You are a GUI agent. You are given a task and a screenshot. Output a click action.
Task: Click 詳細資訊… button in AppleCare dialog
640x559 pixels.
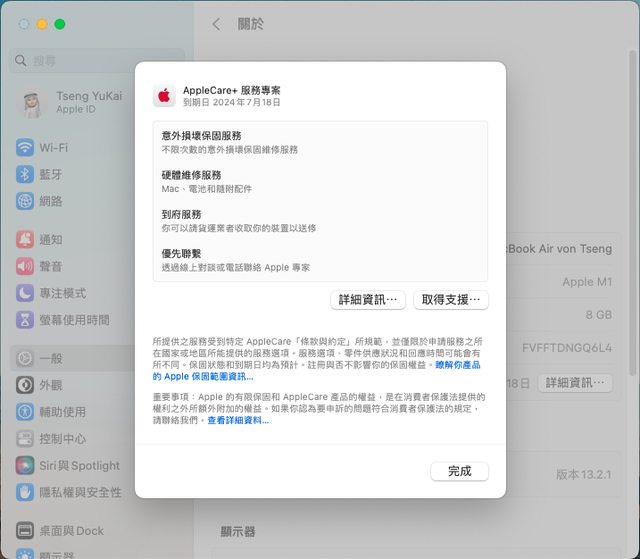click(368, 300)
